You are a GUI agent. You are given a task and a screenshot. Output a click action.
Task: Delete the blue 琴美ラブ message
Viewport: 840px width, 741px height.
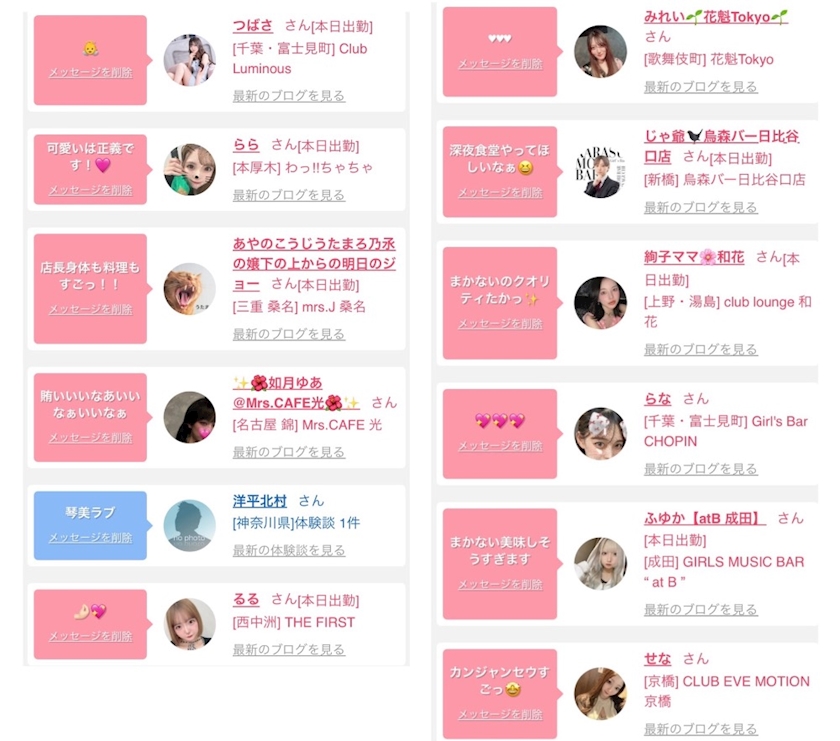[x=91, y=537]
